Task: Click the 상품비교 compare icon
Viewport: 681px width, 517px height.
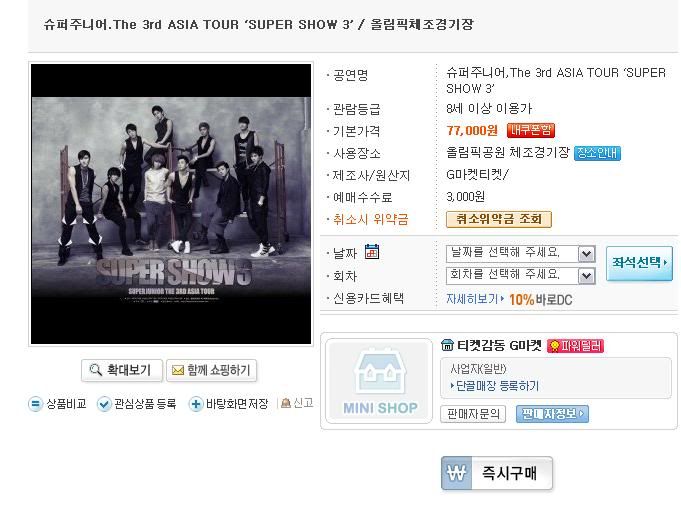Action: (x=35, y=404)
